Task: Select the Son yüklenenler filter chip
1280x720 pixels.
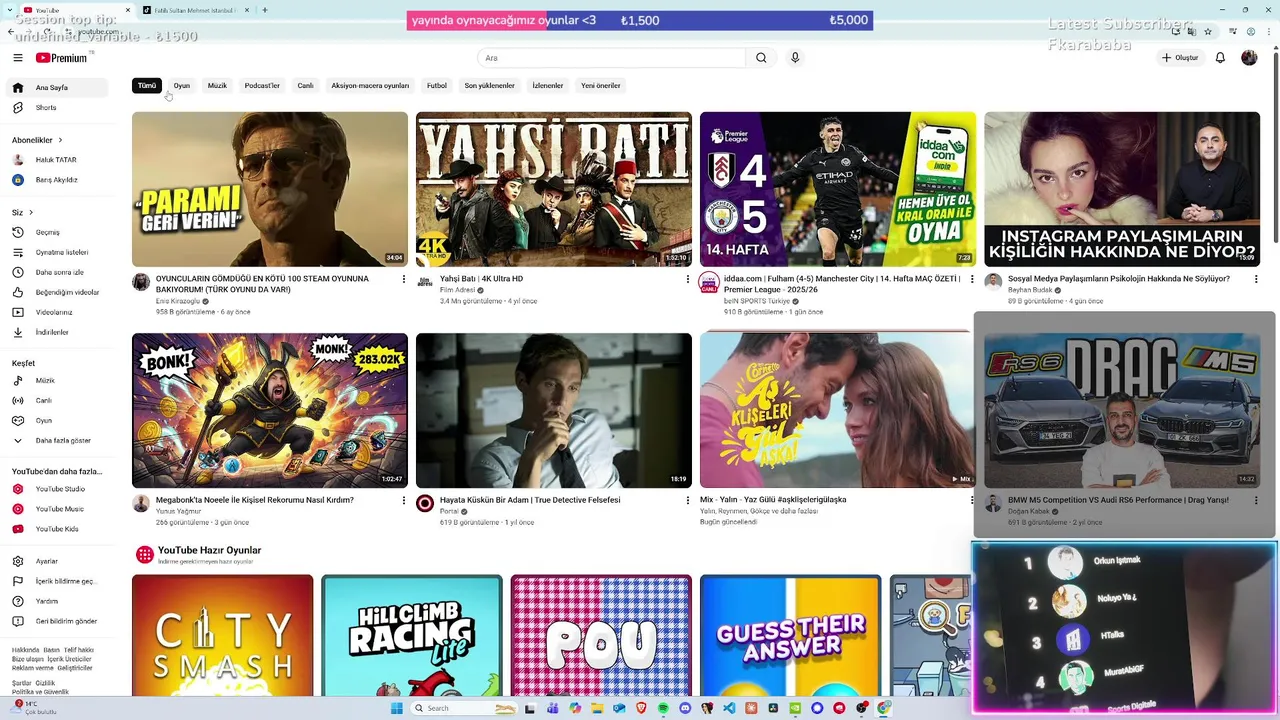Action: click(489, 86)
